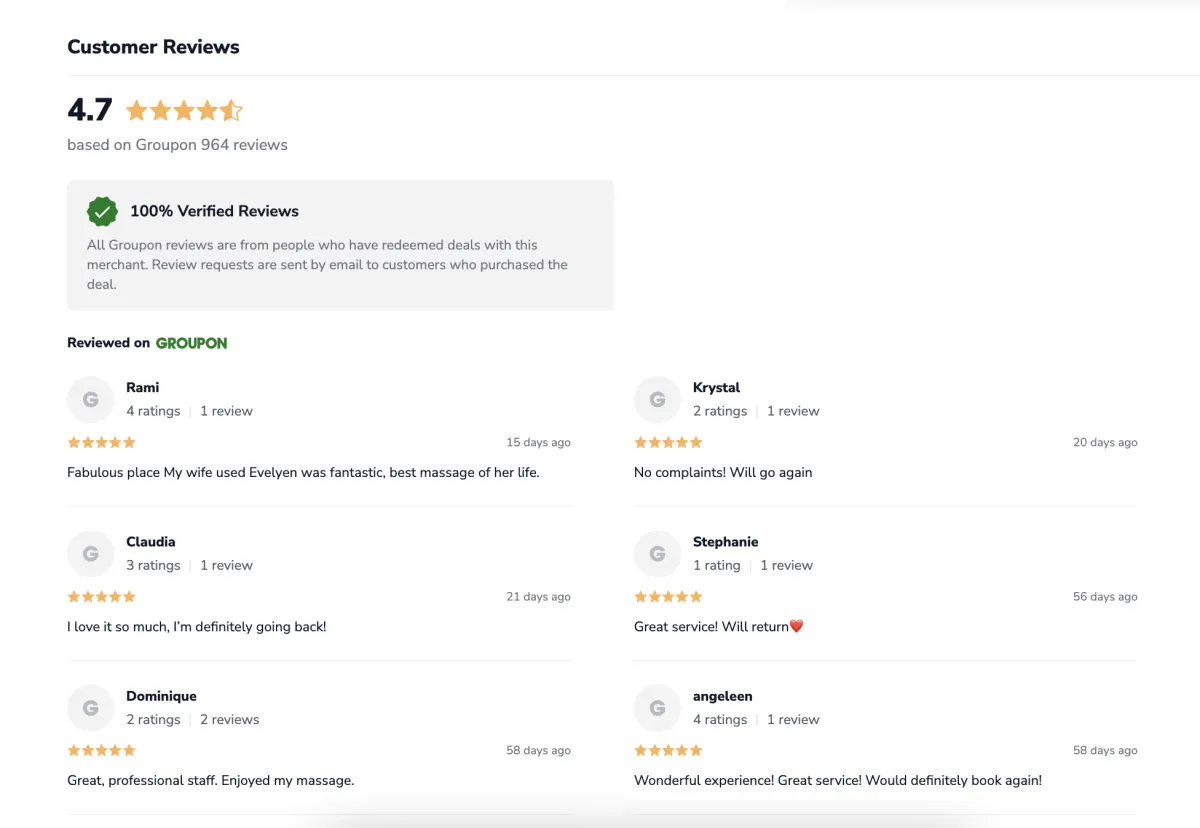Click the 'based on Groupon 964 reviews' text
1200x828 pixels.
[x=177, y=145]
